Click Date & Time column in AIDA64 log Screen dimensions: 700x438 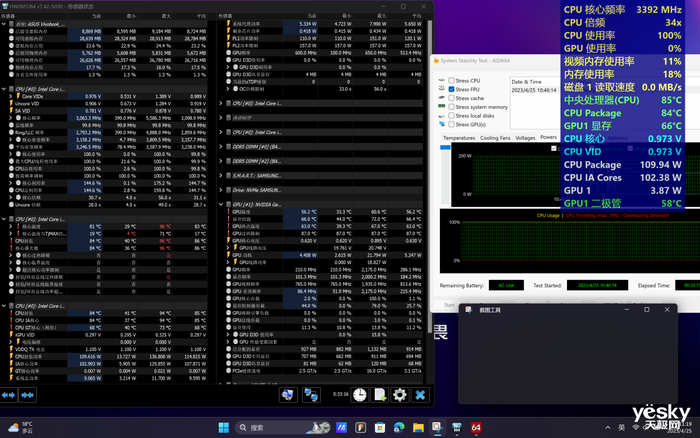click(526, 82)
